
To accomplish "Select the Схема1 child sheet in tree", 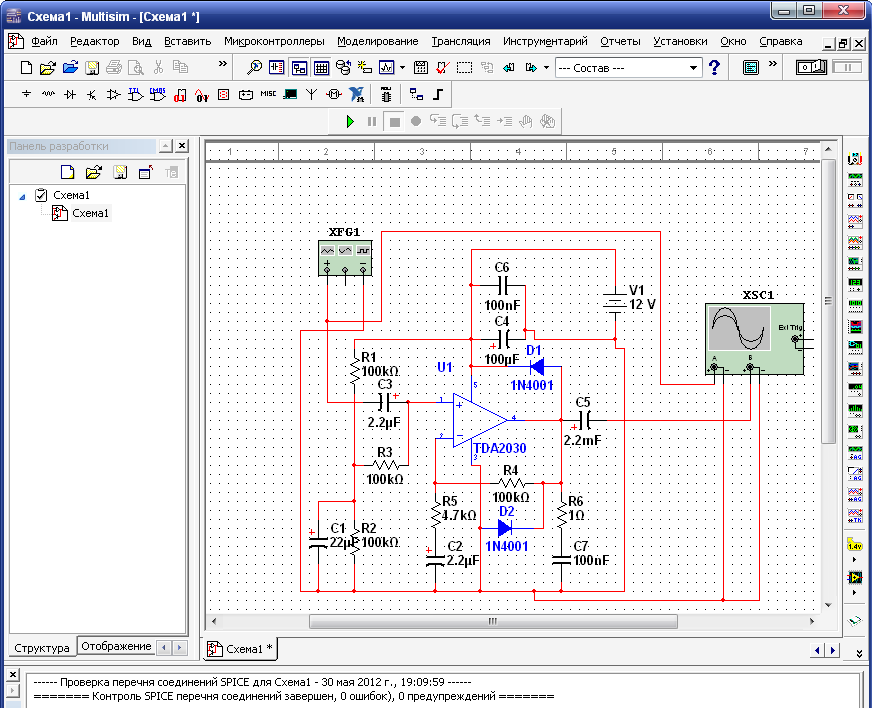I will (x=91, y=213).
